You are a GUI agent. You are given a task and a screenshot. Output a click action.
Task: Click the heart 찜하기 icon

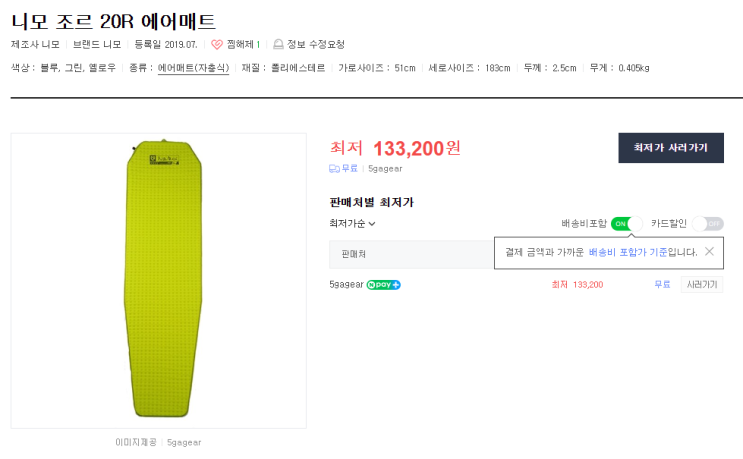217,44
